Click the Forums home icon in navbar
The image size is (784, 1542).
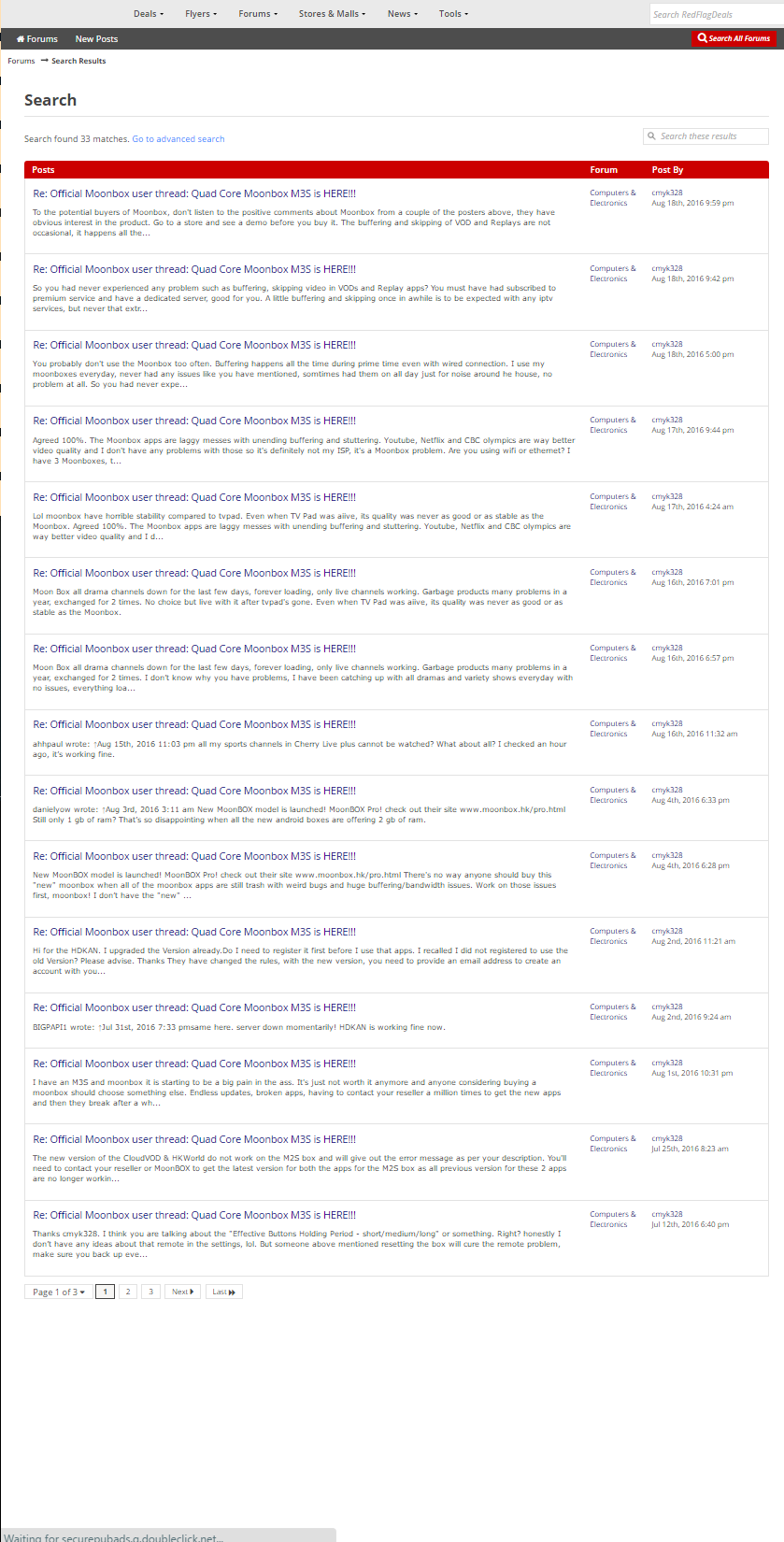click(x=21, y=39)
